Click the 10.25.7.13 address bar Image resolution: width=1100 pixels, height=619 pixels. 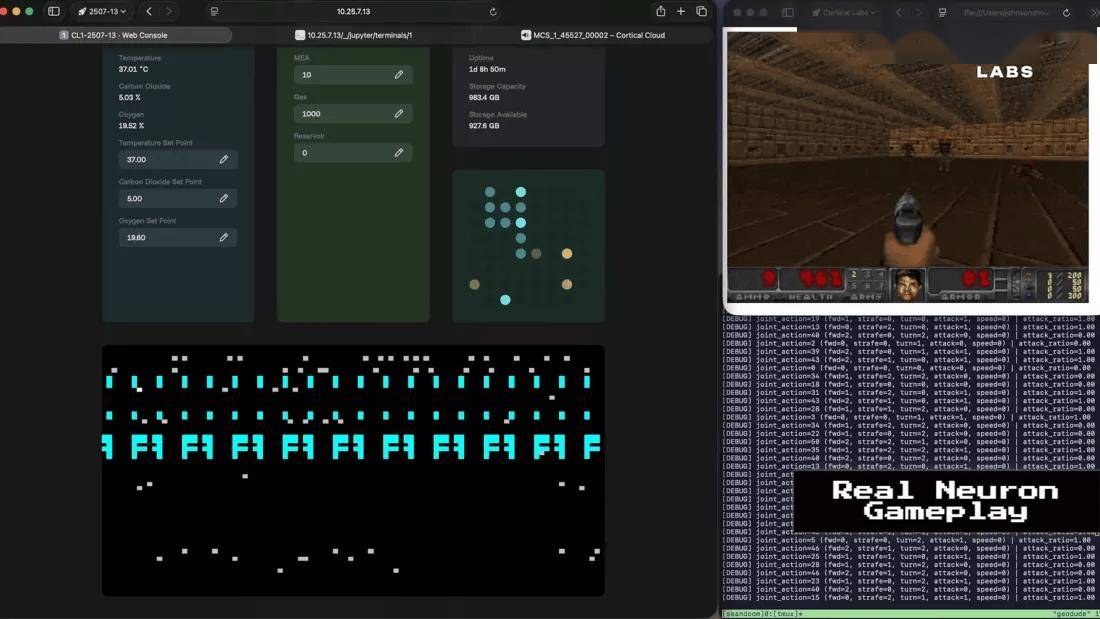coord(353,12)
